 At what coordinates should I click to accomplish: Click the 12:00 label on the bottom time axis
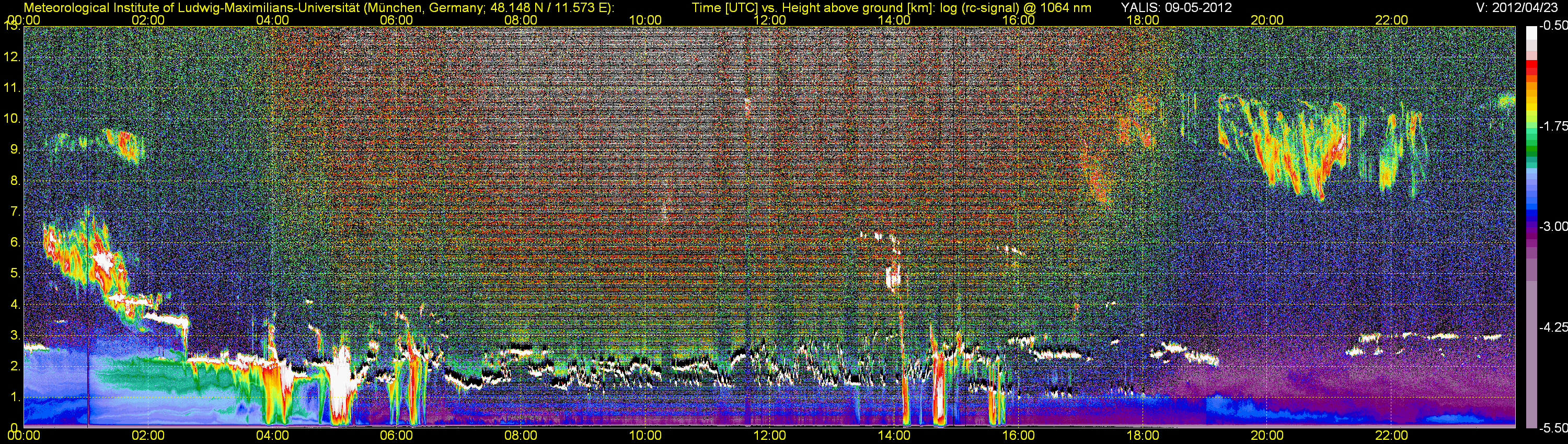(x=769, y=436)
